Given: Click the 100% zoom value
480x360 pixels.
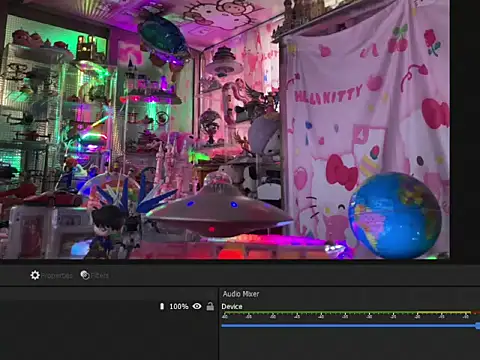Looking at the screenshot, I should pos(179,306).
